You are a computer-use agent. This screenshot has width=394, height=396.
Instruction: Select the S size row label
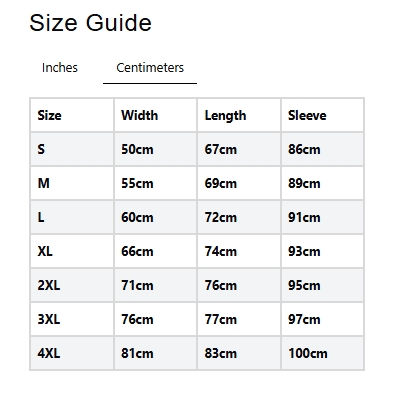tap(41, 149)
